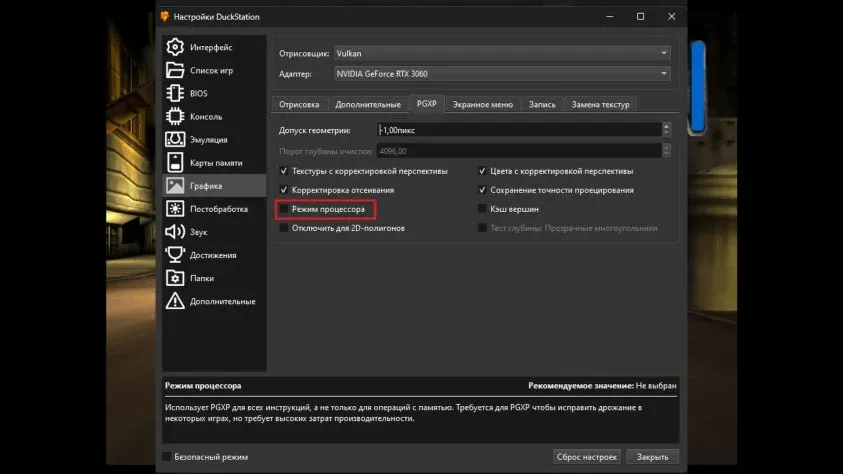The width and height of the screenshot is (843, 474).
Task: Close settings window with X
Action: pyautogui.click(x=671, y=17)
